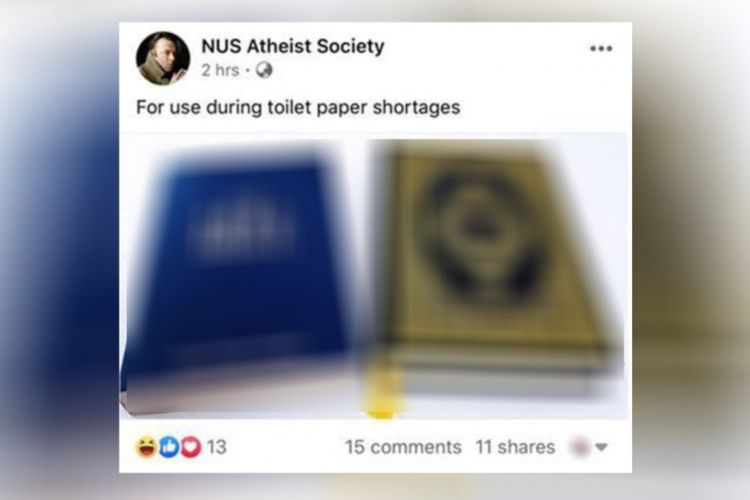This screenshot has height=500, width=750.
Task: Click the small blurred avatar beside dropdown arrow
Action: (x=579, y=447)
